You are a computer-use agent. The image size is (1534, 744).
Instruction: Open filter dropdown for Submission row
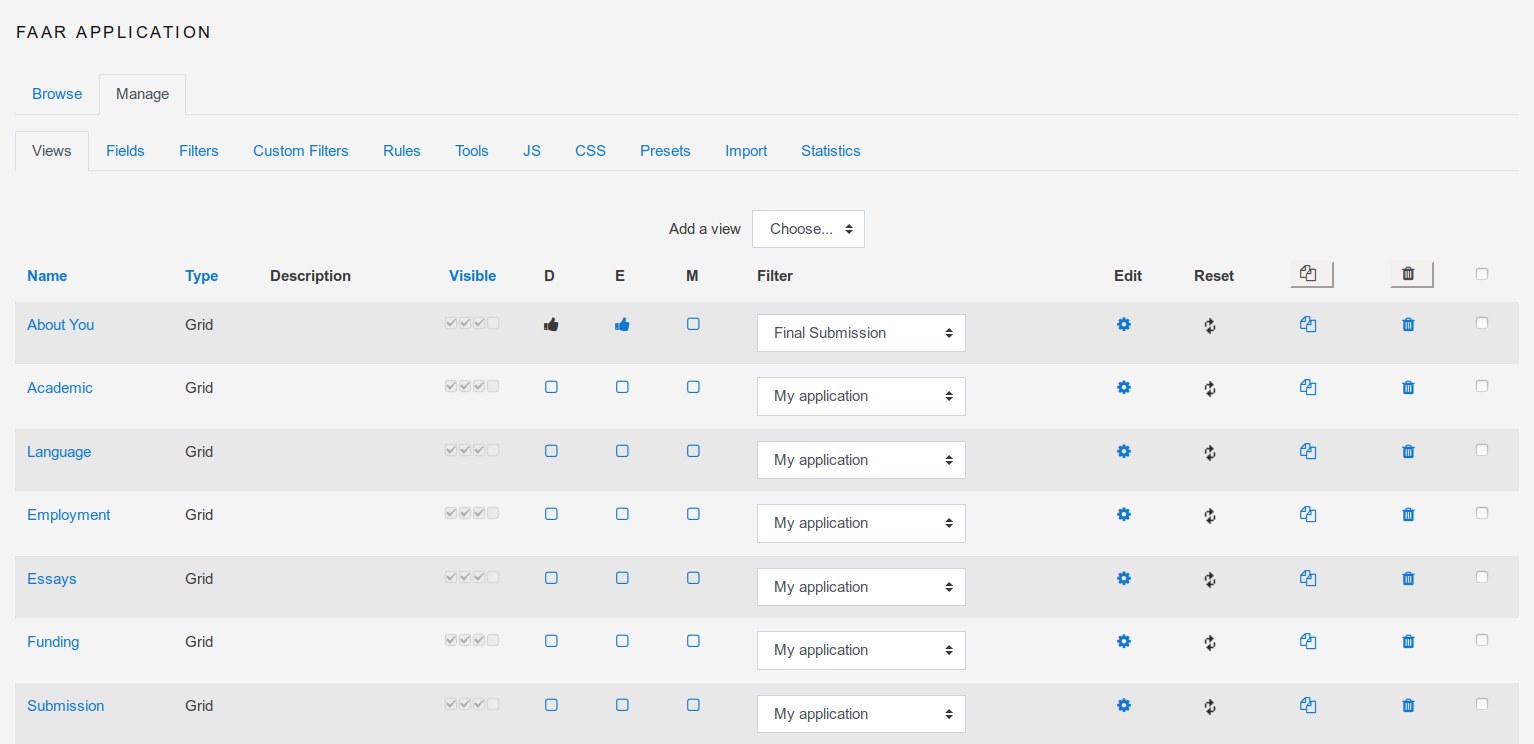coord(861,714)
